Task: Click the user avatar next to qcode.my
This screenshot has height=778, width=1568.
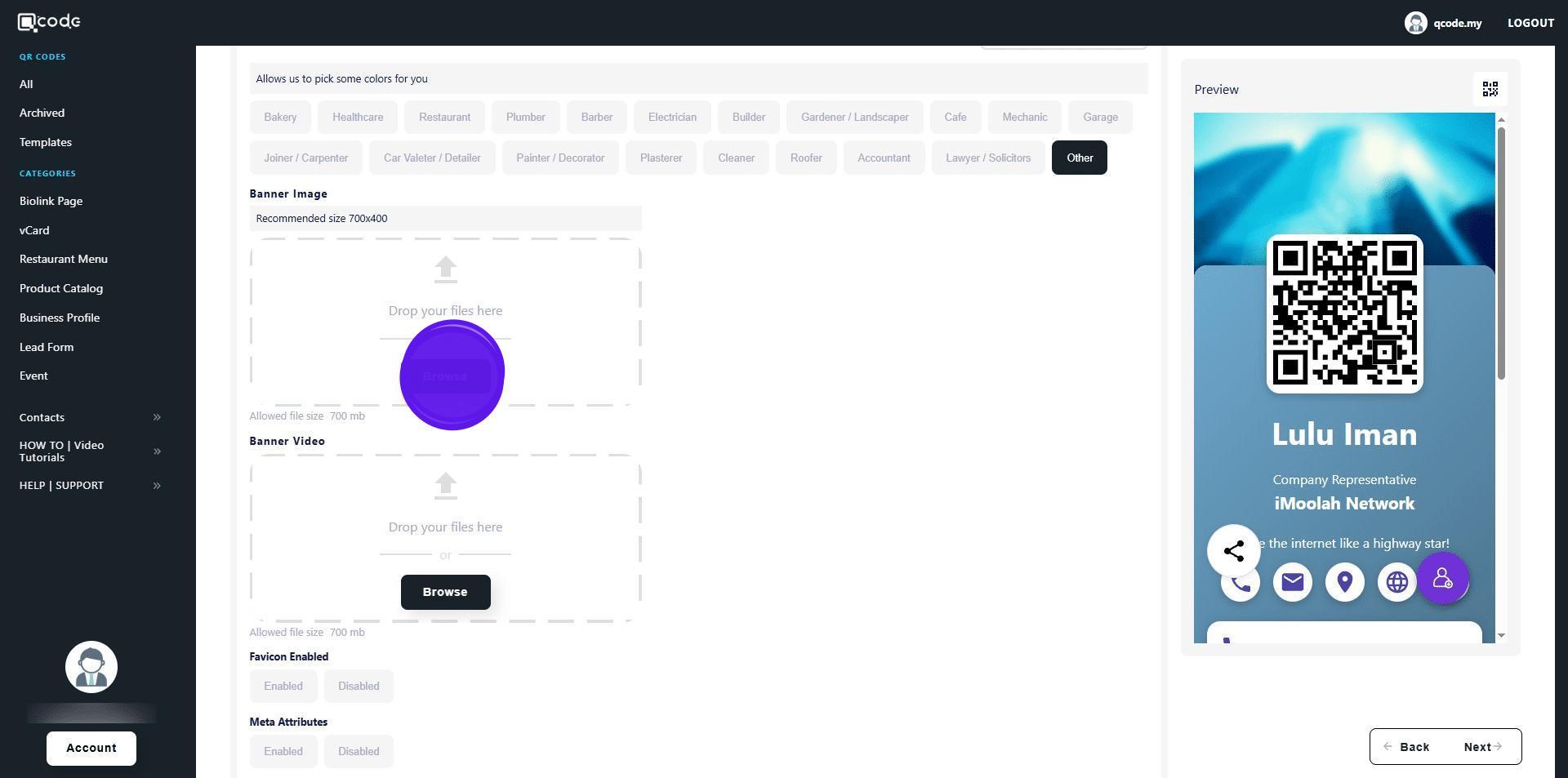Action: (1415, 23)
